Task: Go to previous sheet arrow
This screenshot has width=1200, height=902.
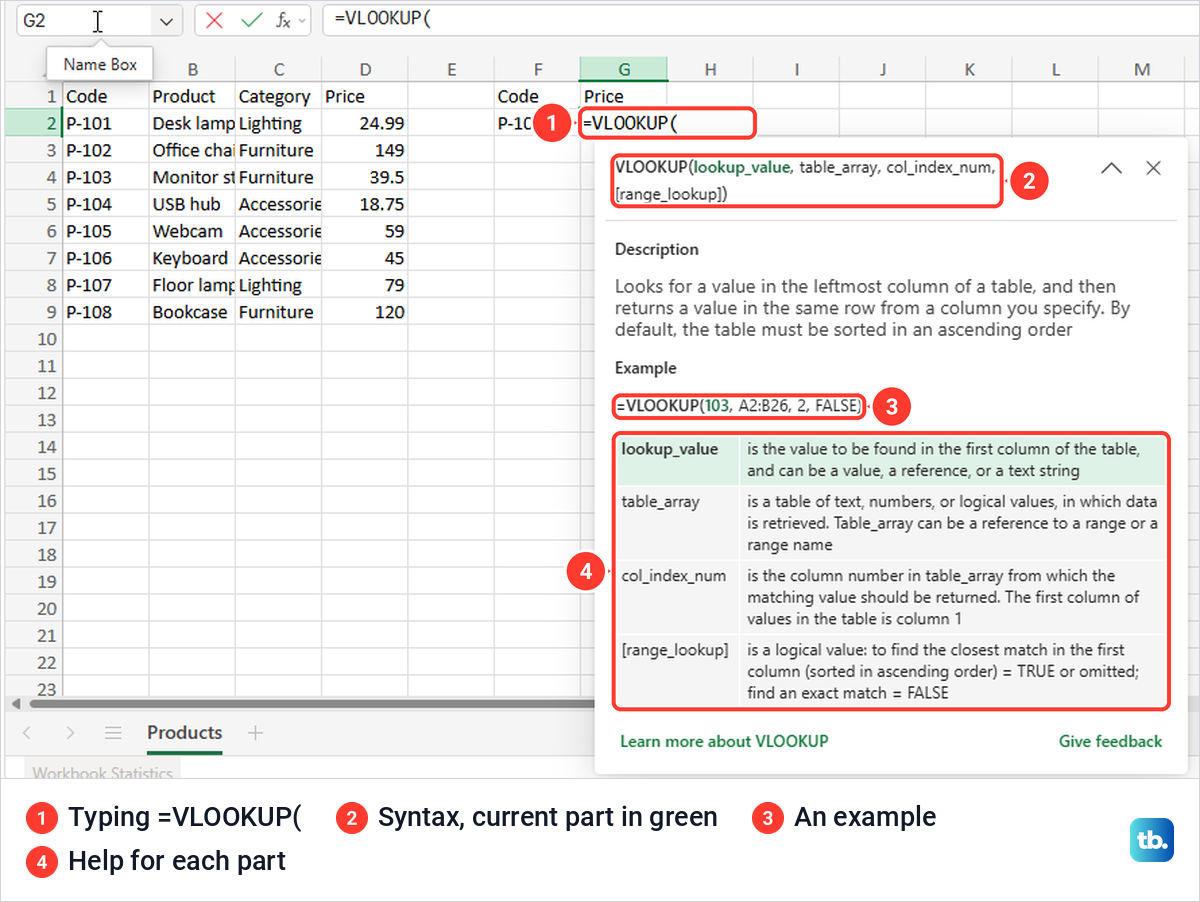Action: tap(27, 733)
